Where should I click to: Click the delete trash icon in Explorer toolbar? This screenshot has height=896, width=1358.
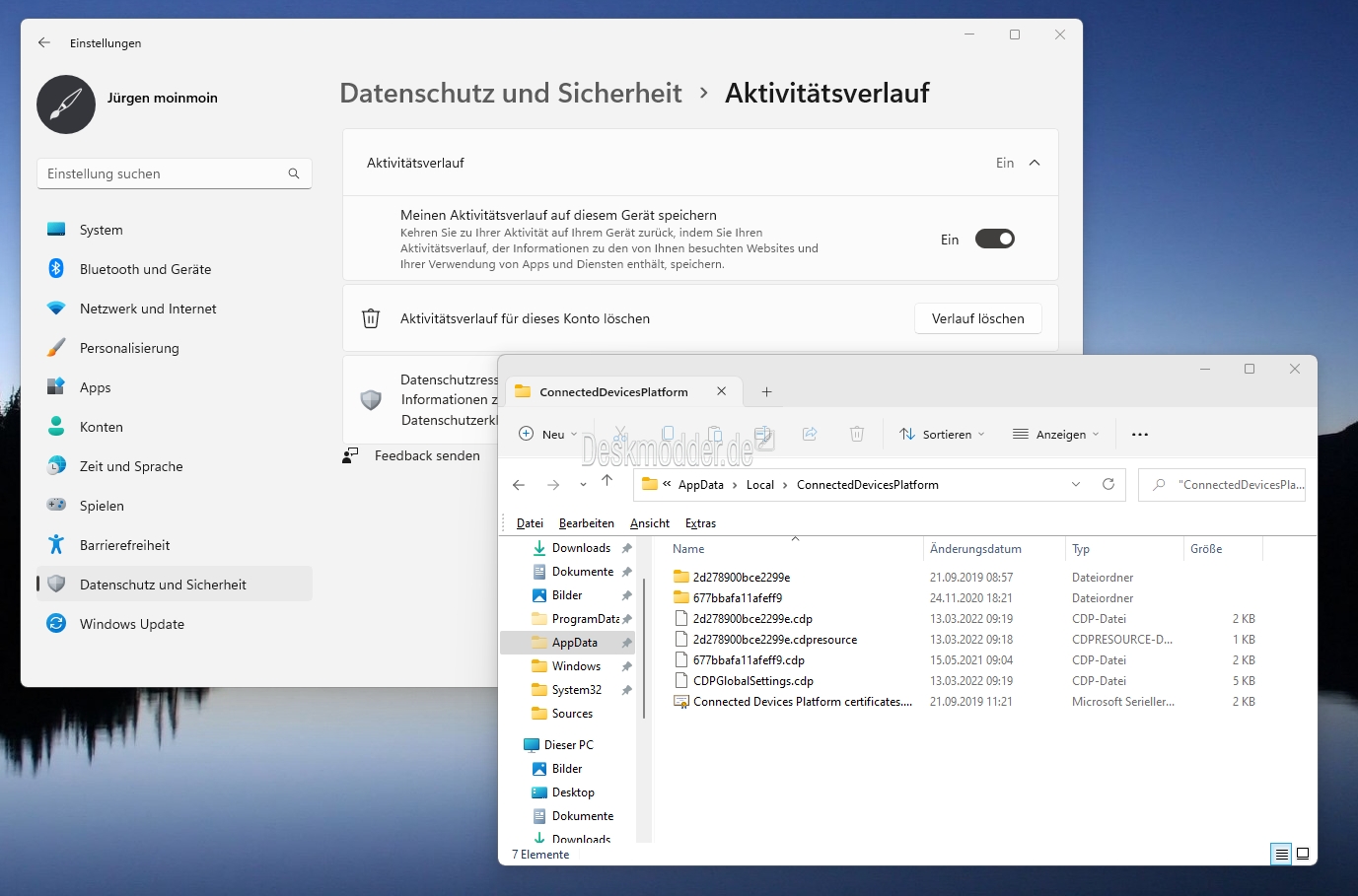(857, 434)
